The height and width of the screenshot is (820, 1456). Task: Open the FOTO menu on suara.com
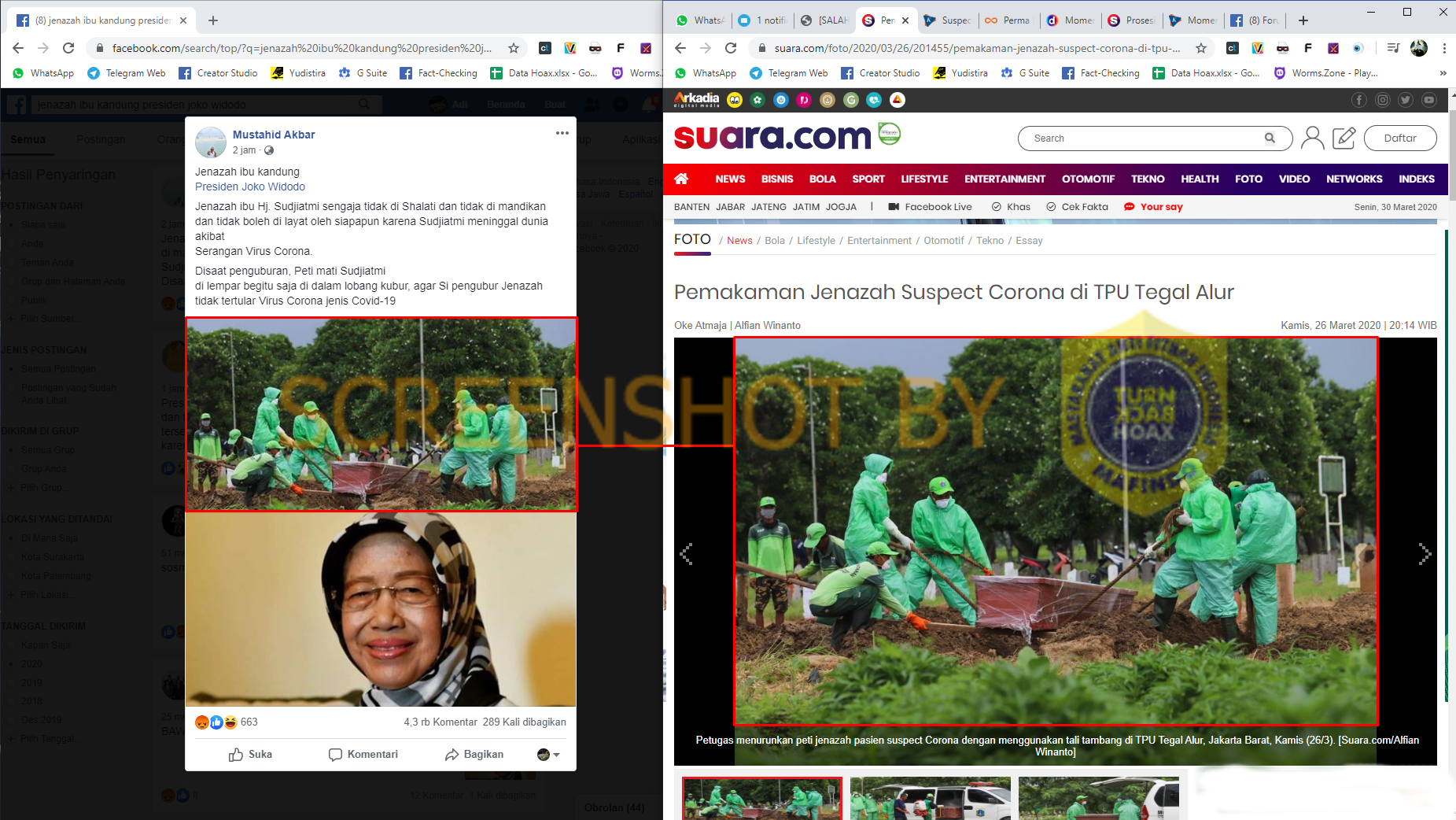click(1248, 179)
